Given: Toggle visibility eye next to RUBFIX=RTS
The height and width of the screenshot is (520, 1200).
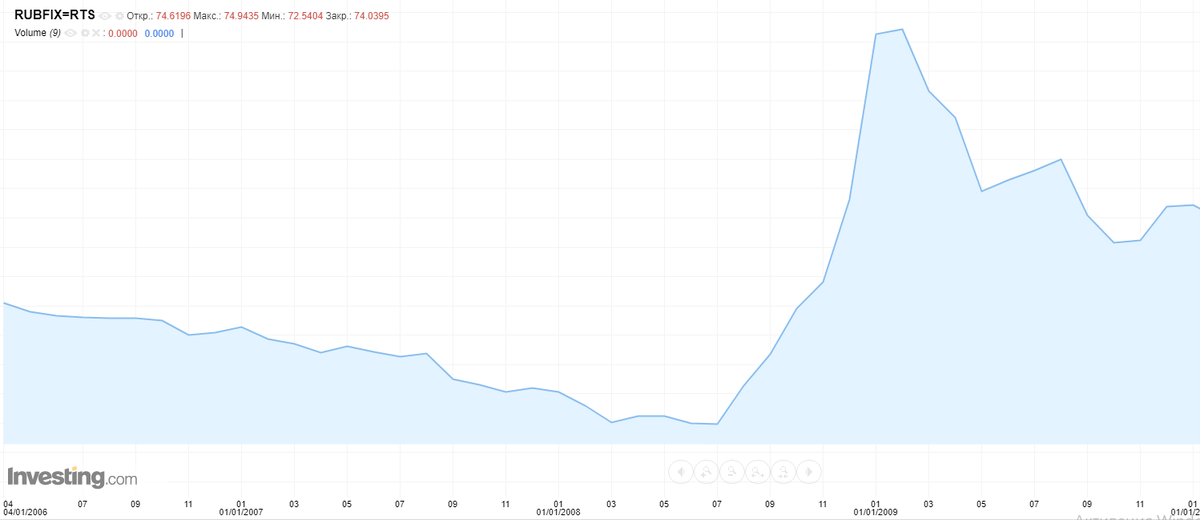Looking at the screenshot, I should click(105, 16).
